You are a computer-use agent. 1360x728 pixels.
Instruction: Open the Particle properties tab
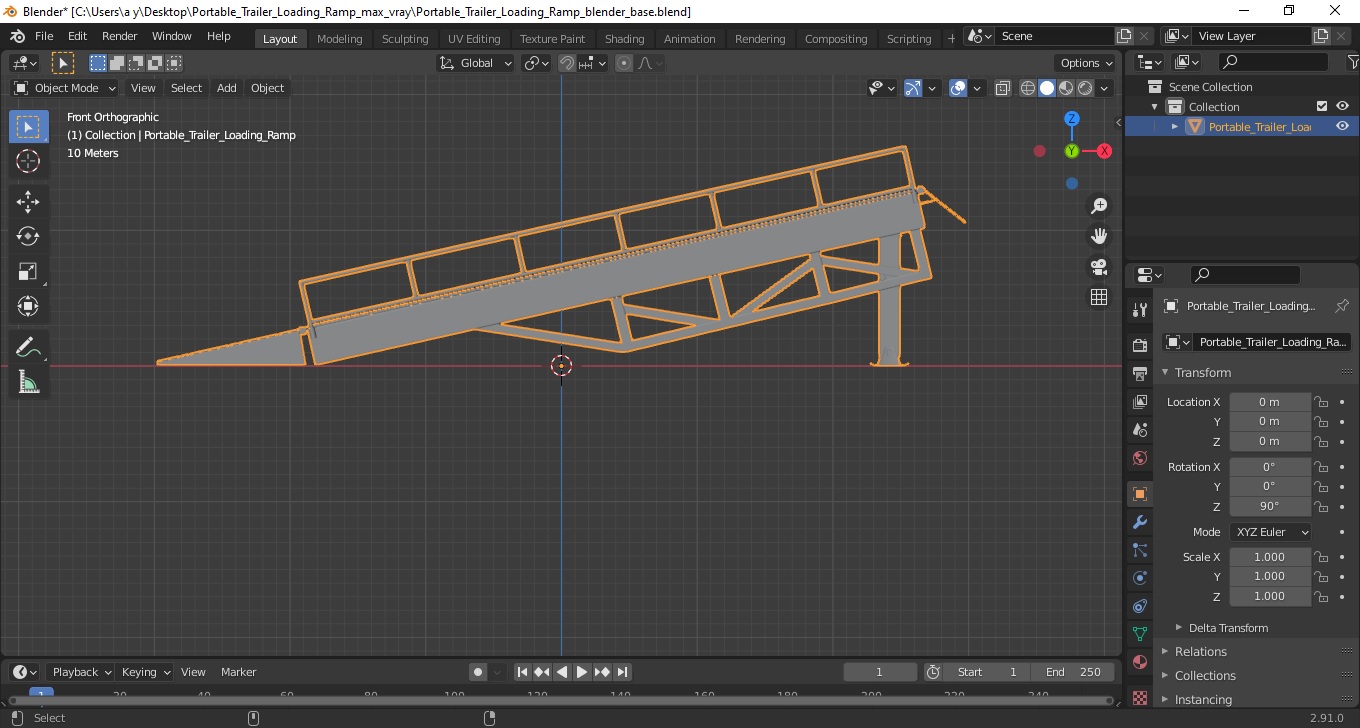coord(1140,550)
